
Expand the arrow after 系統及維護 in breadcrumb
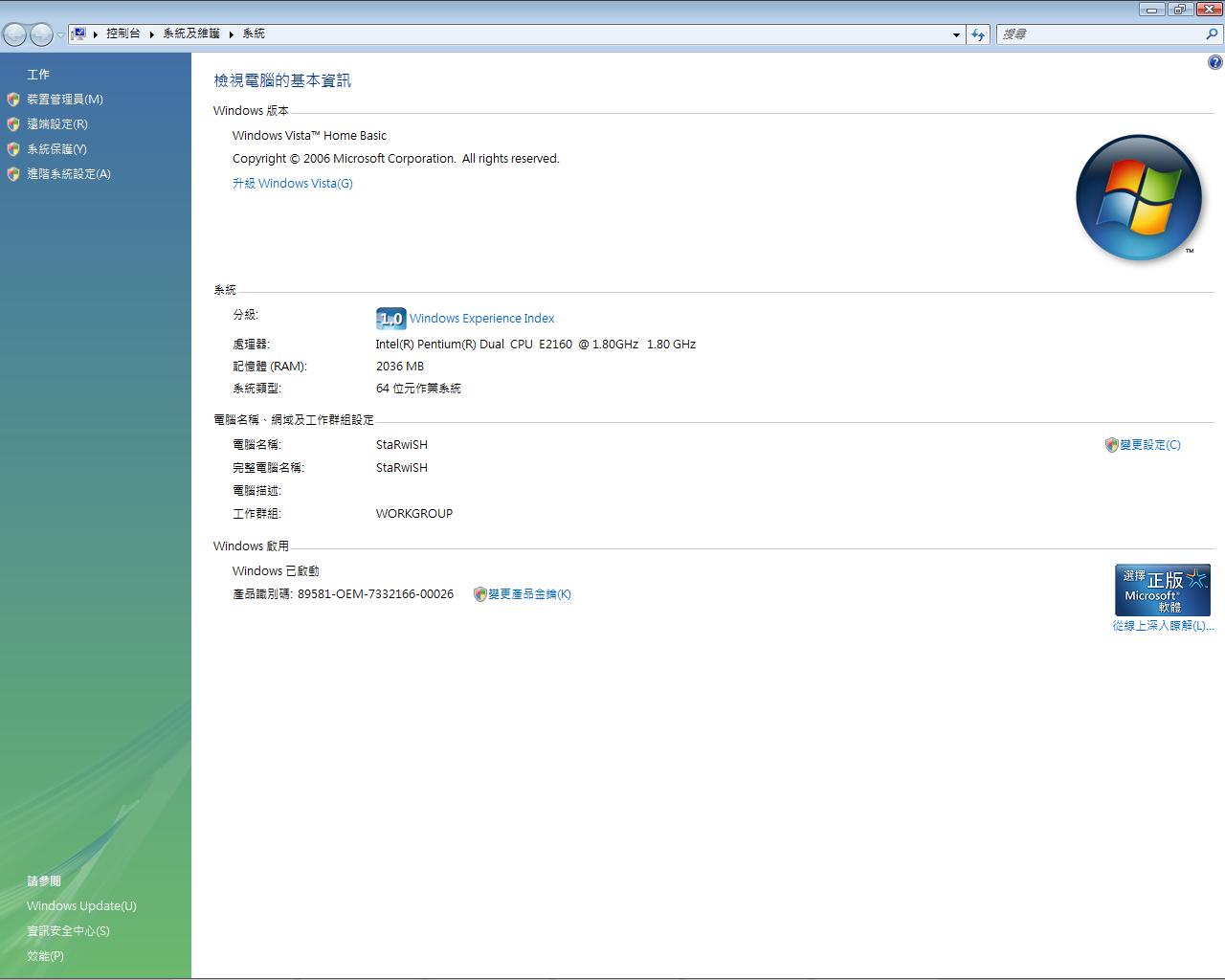pyautogui.click(x=231, y=34)
